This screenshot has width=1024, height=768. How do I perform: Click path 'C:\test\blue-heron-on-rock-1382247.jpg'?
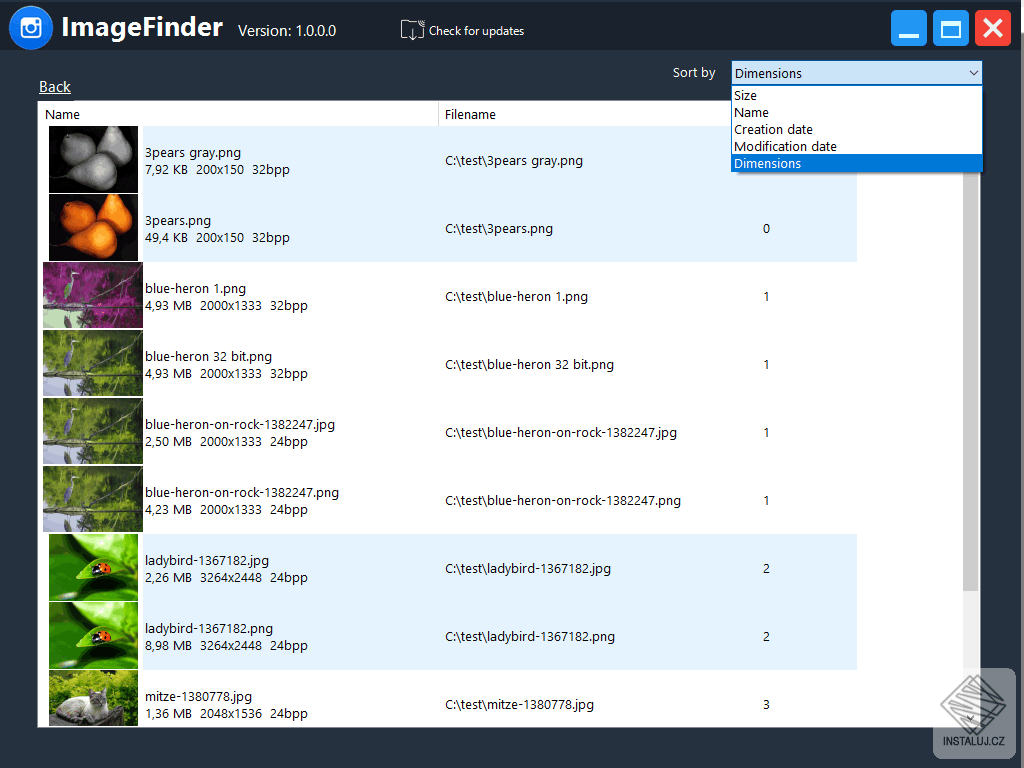pyautogui.click(x=561, y=432)
